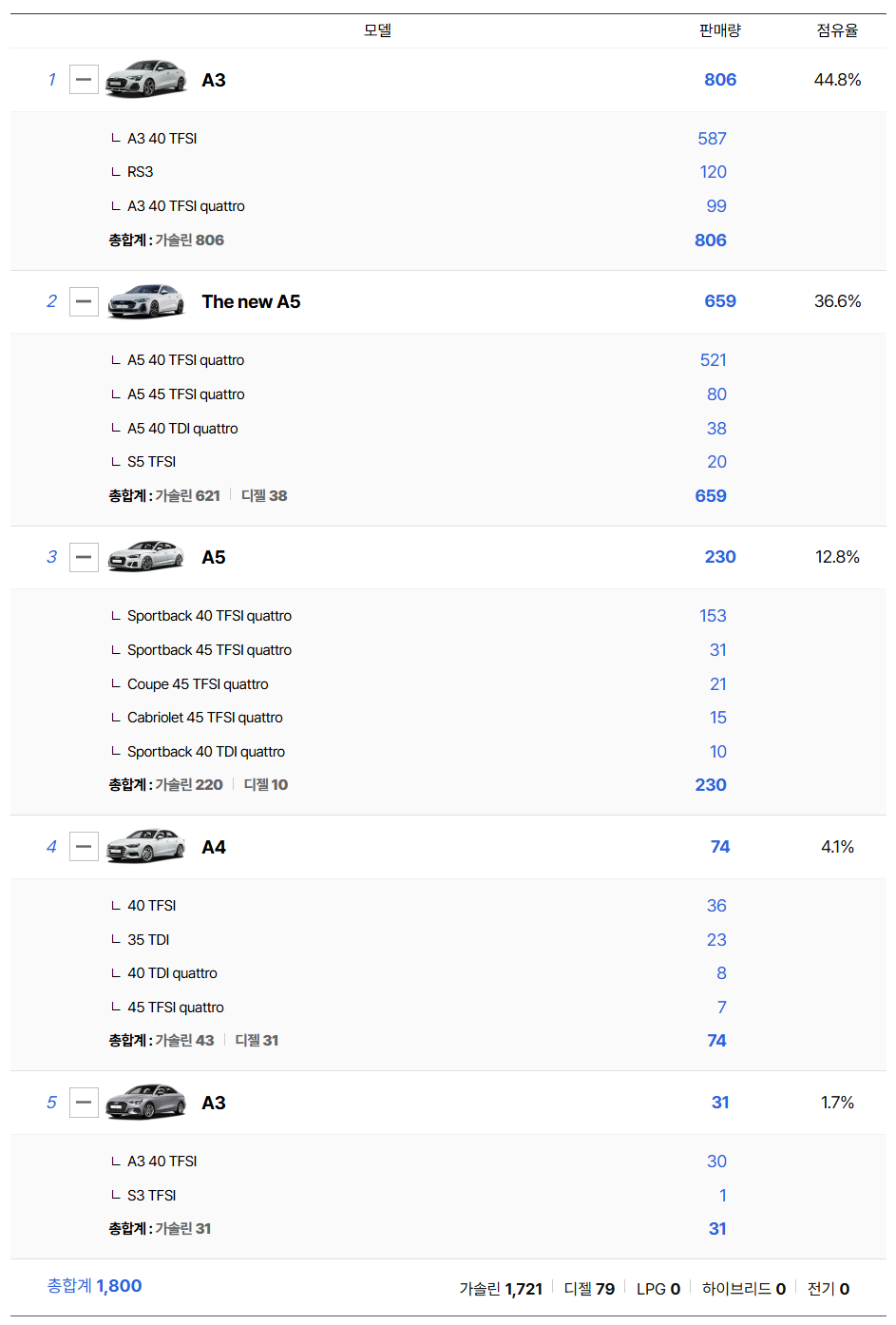Open the A4 sedan image
The width and height of the screenshot is (896, 1325).
(x=145, y=846)
